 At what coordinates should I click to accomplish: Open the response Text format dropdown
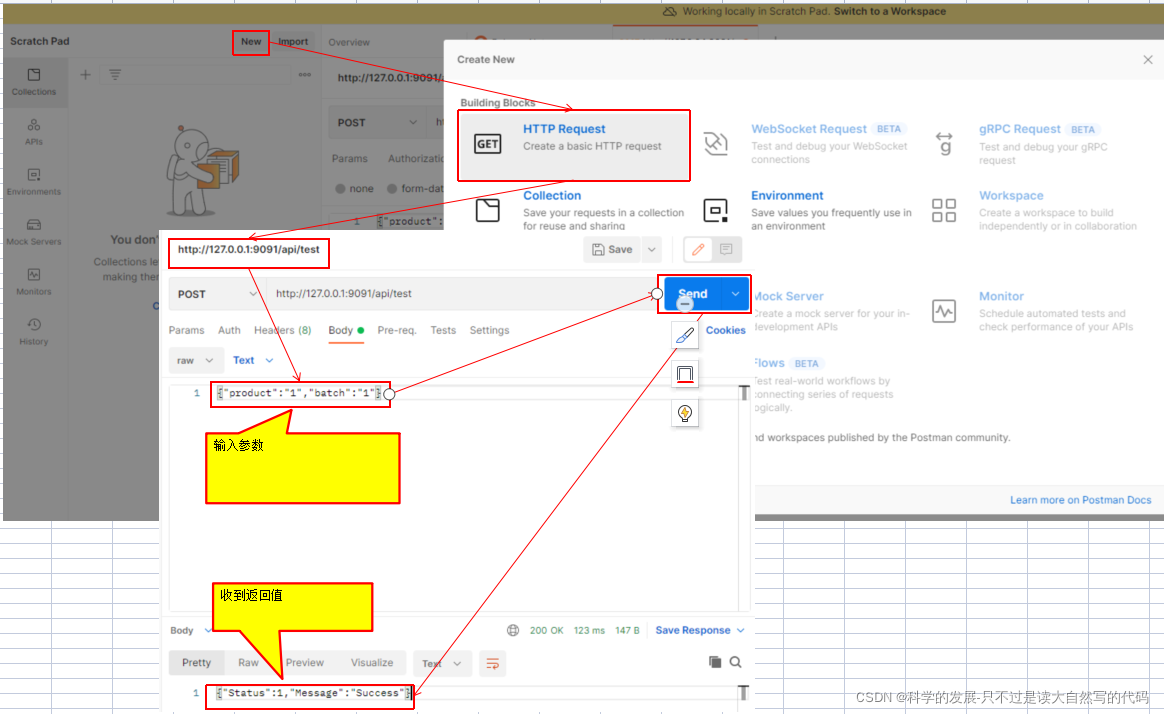(442, 664)
